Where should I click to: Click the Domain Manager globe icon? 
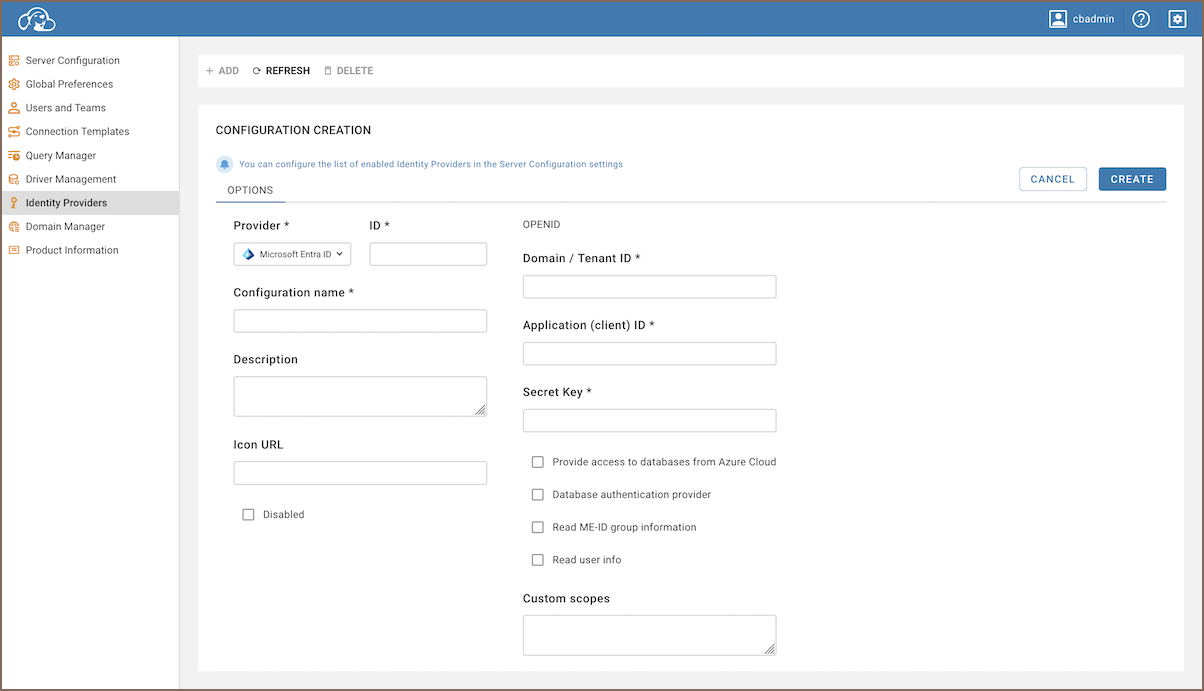tap(14, 227)
